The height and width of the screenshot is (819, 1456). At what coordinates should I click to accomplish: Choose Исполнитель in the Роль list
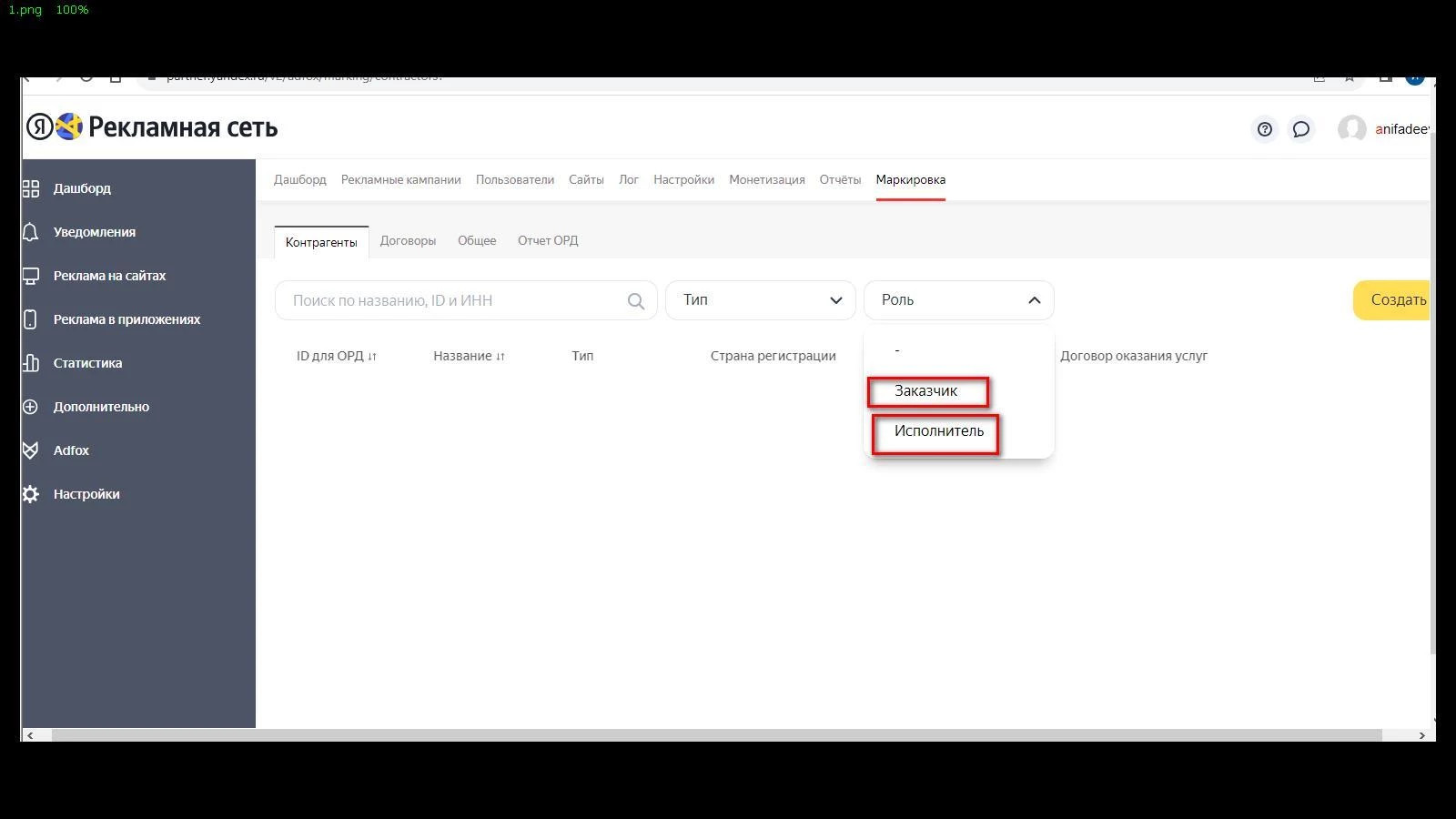(938, 431)
